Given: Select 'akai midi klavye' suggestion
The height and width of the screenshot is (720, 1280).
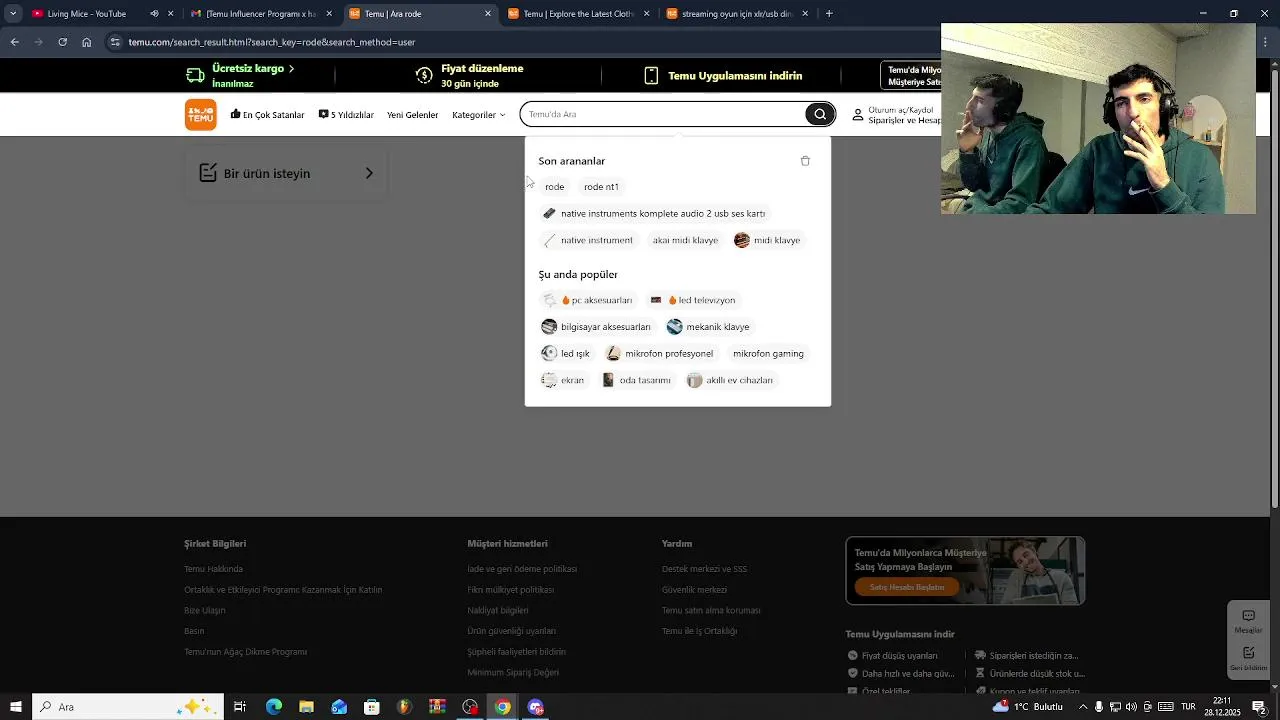Looking at the screenshot, I should pos(685,240).
